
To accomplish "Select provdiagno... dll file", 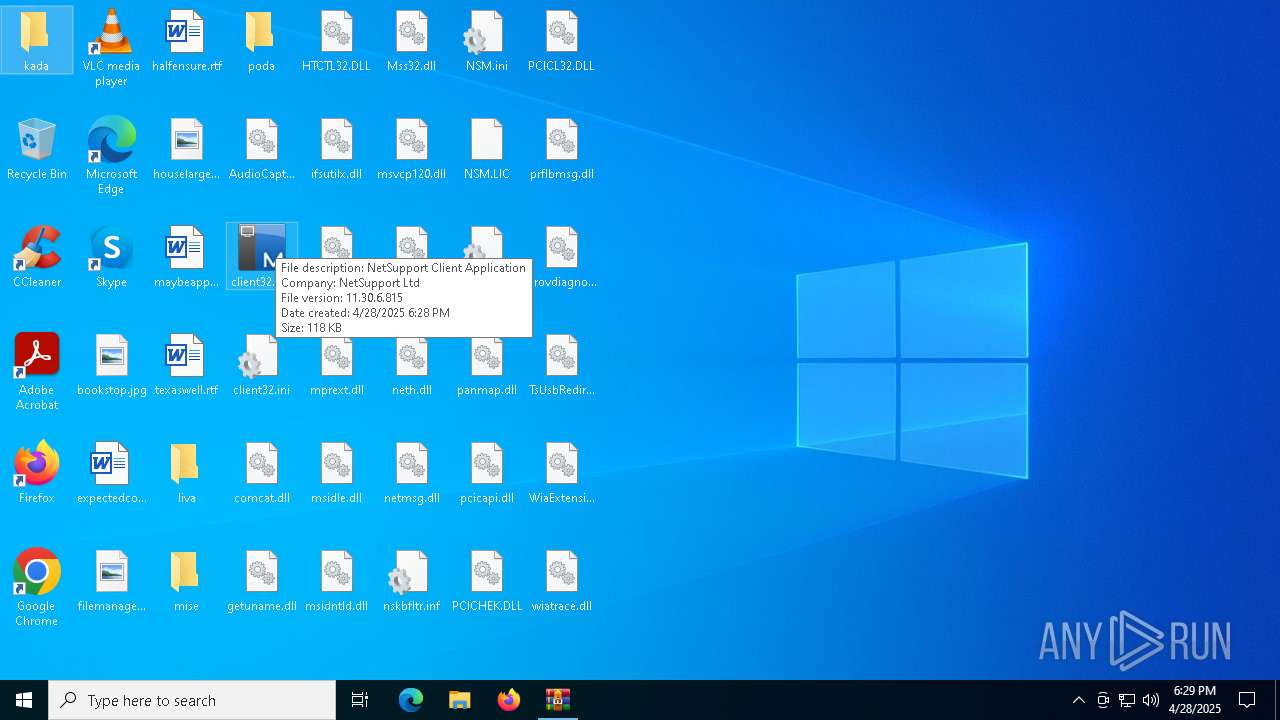I will coord(565,256).
